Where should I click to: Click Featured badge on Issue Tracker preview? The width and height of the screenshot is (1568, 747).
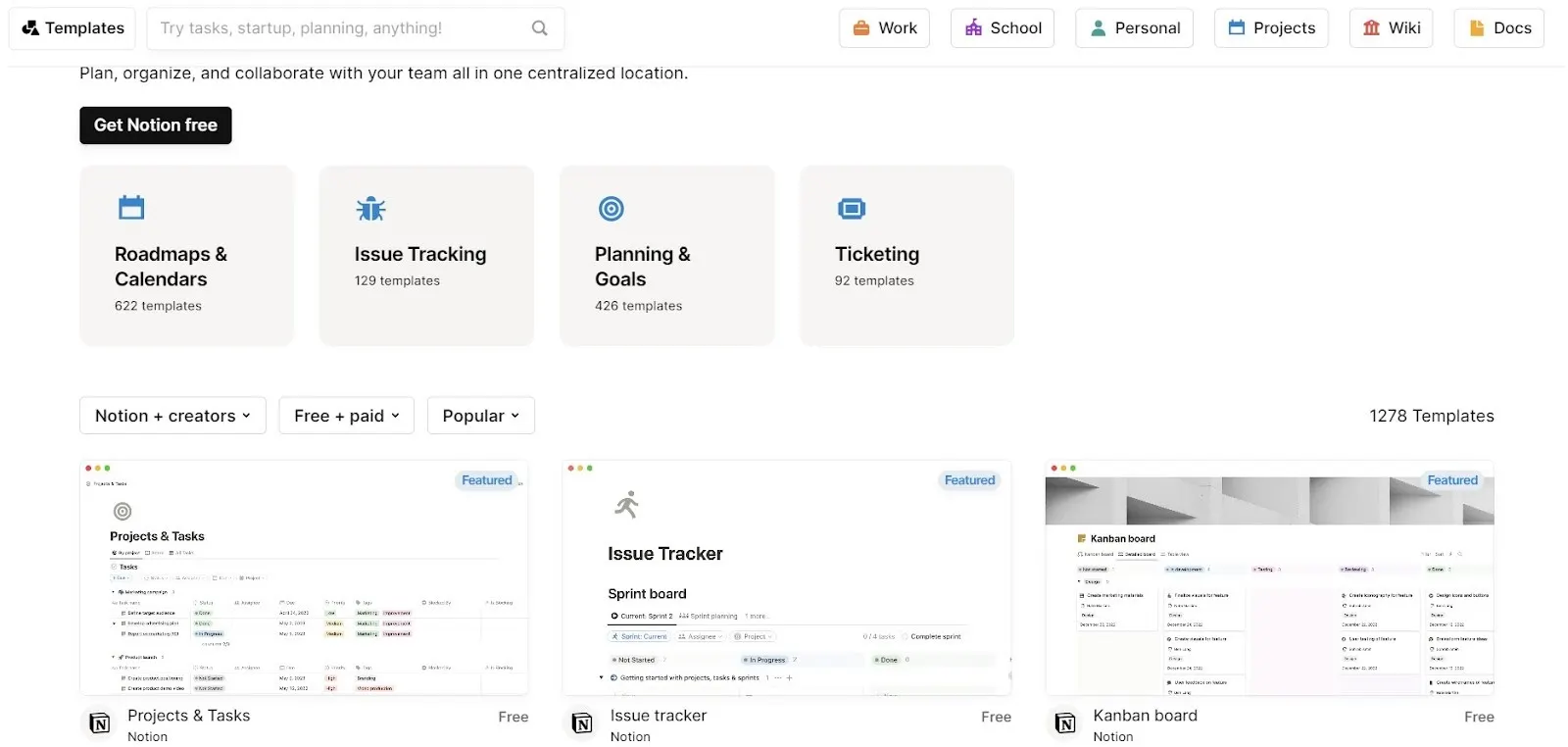(970, 480)
